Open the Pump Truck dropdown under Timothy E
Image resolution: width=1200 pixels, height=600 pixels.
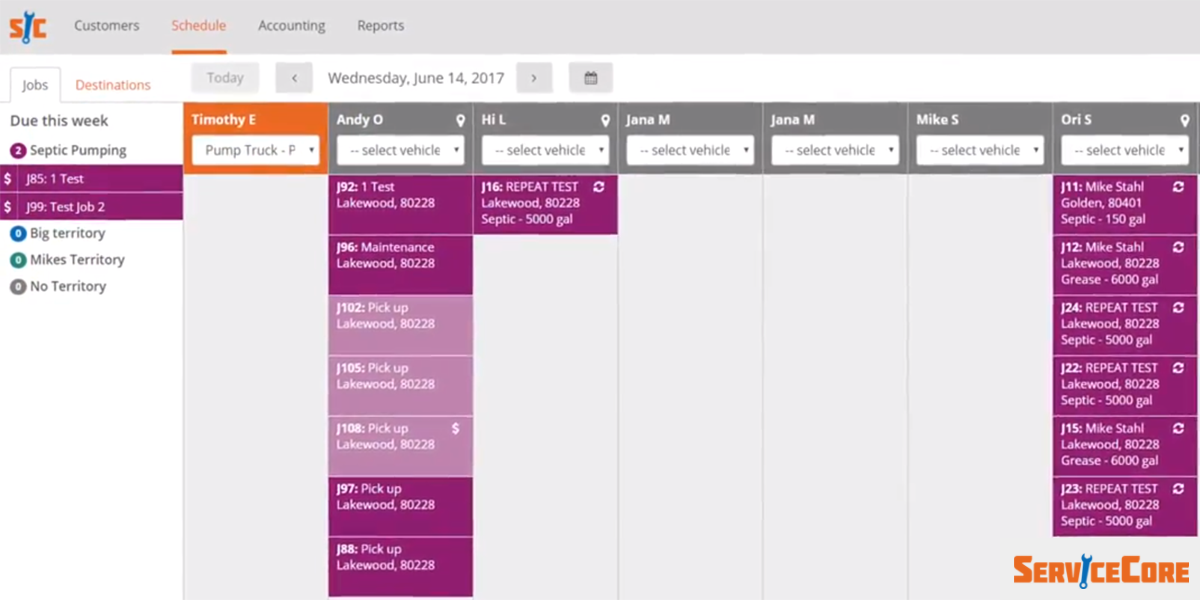point(255,149)
